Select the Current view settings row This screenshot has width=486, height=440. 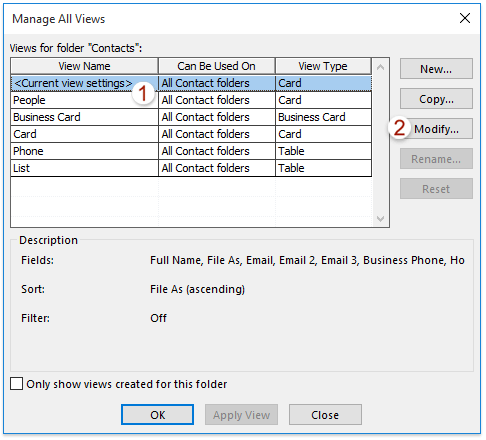[191, 83]
